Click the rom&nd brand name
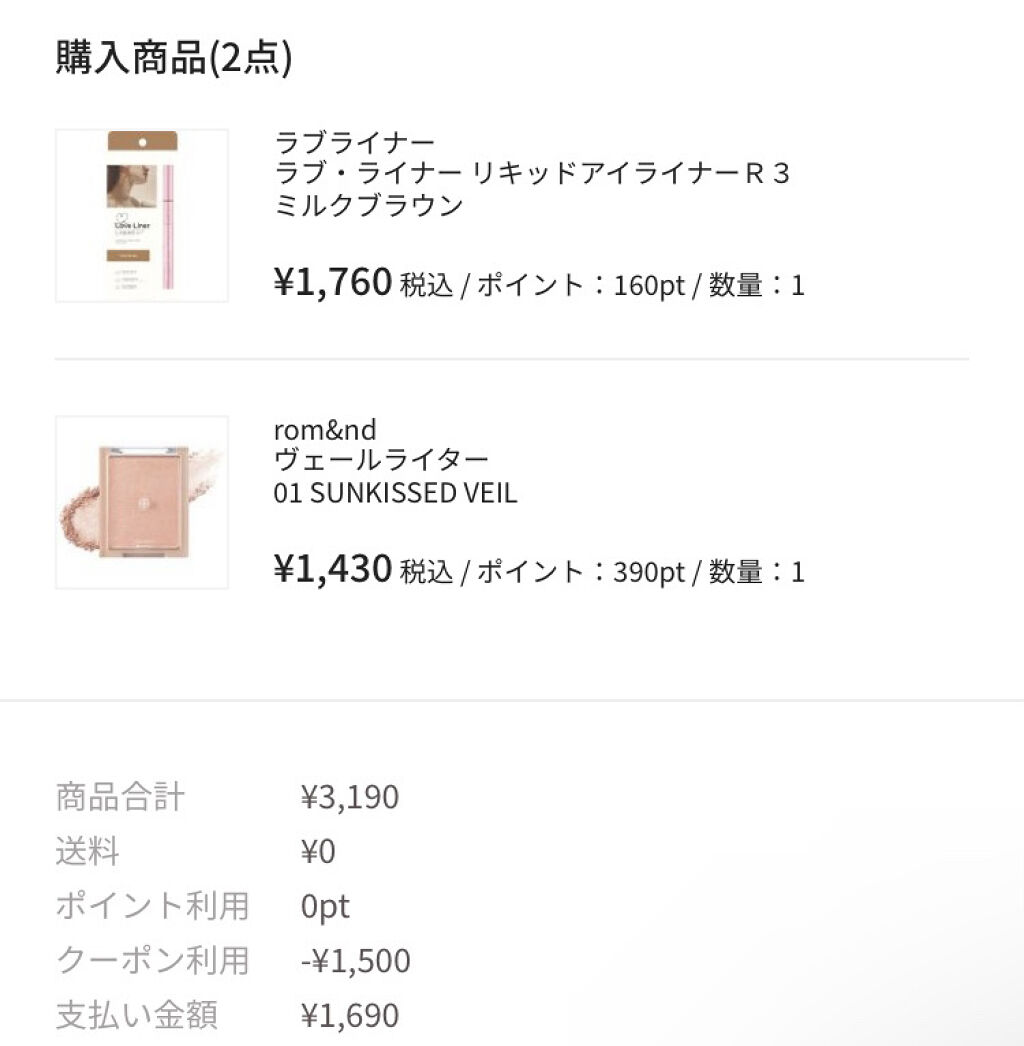1024x1046 pixels. click(325, 429)
